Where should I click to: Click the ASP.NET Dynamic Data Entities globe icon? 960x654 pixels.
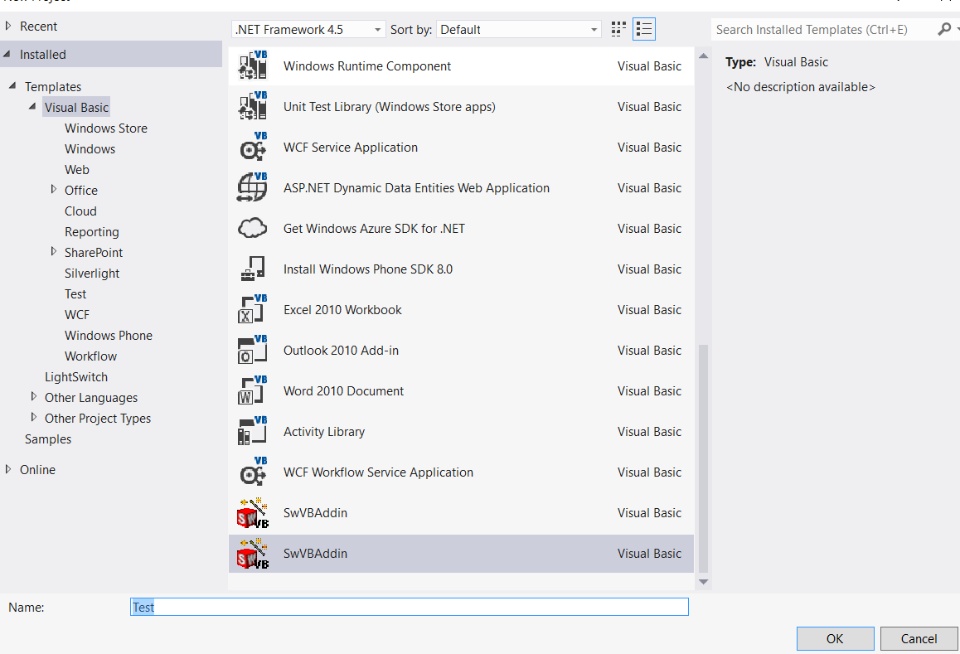[252, 187]
